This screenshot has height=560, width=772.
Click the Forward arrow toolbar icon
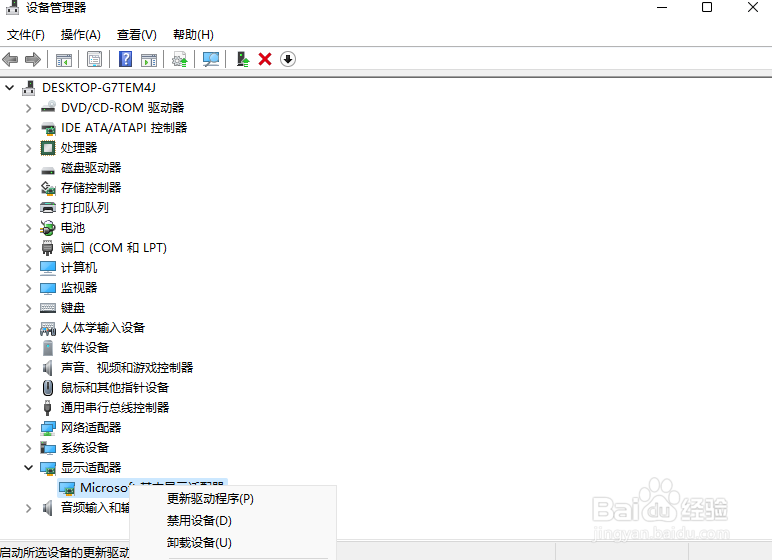pyautogui.click(x=32, y=60)
